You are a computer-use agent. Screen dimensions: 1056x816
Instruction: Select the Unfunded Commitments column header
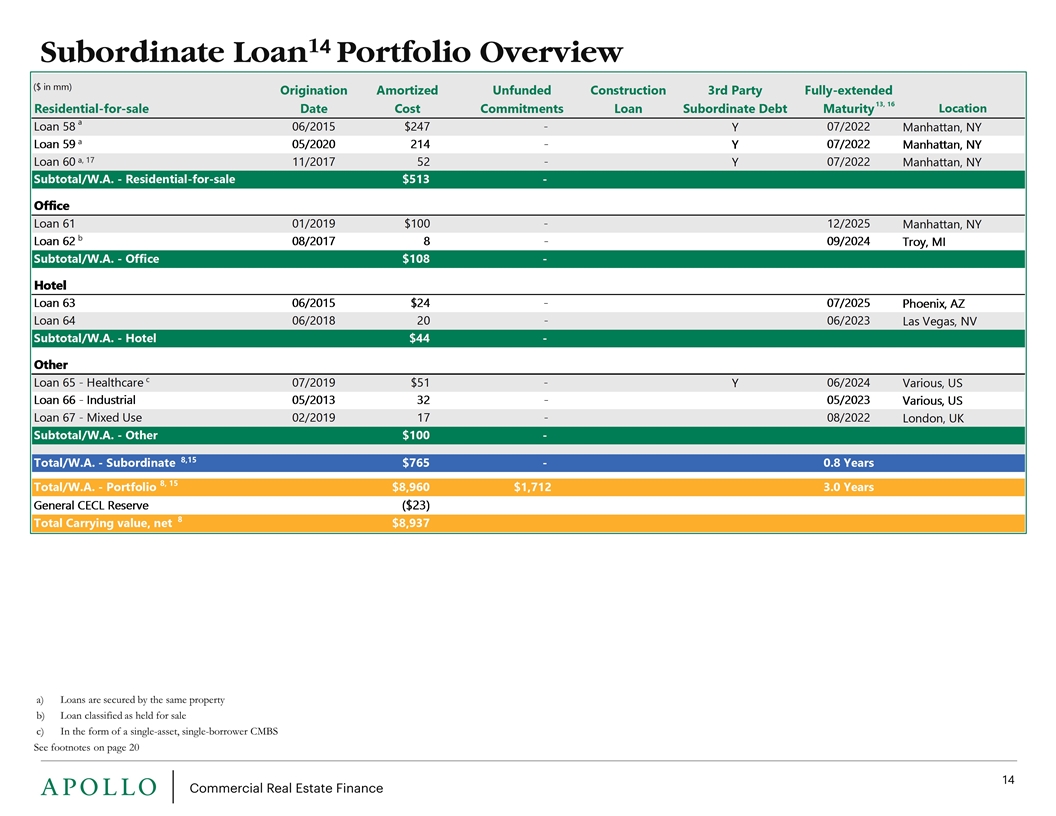point(521,99)
